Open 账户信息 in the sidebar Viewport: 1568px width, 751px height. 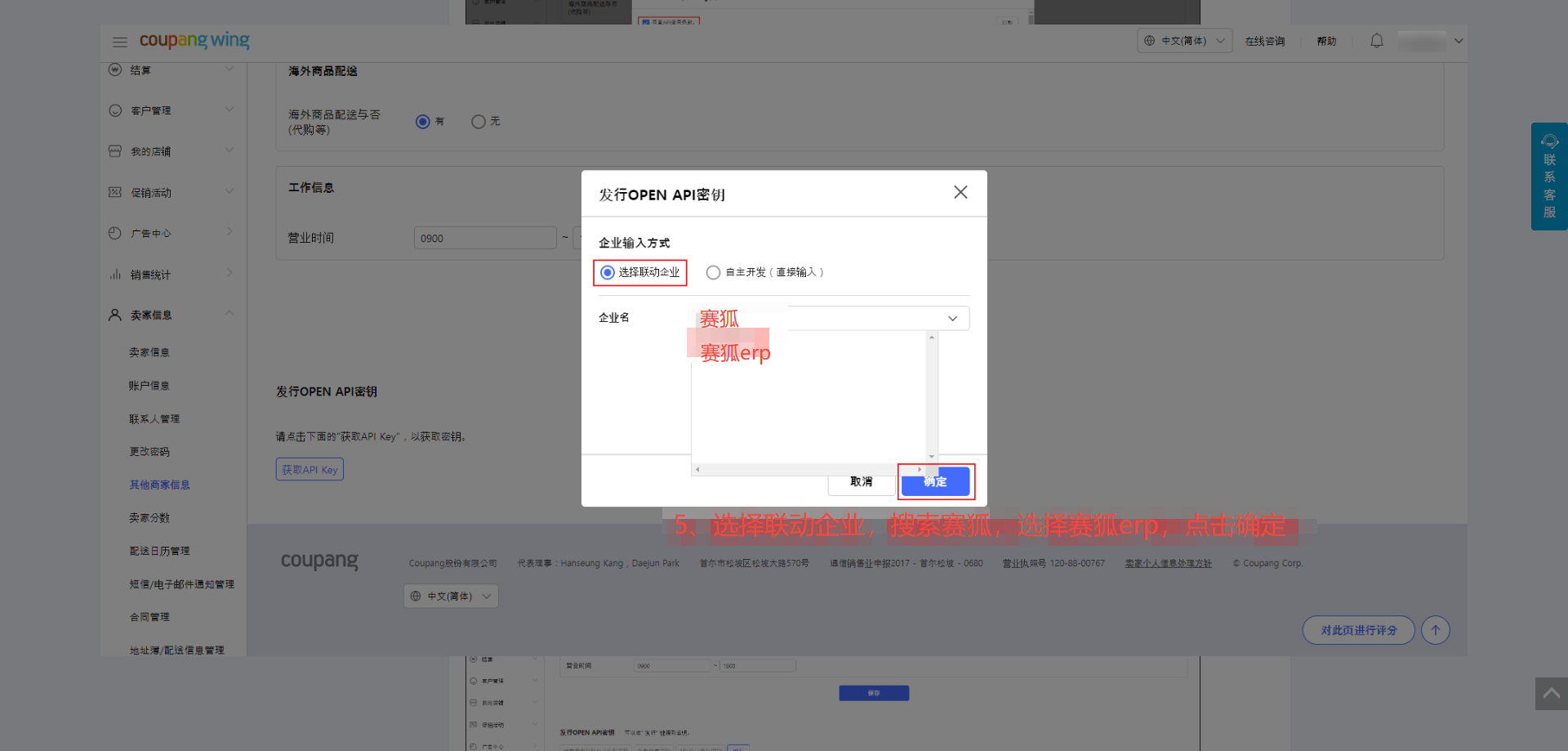149,386
